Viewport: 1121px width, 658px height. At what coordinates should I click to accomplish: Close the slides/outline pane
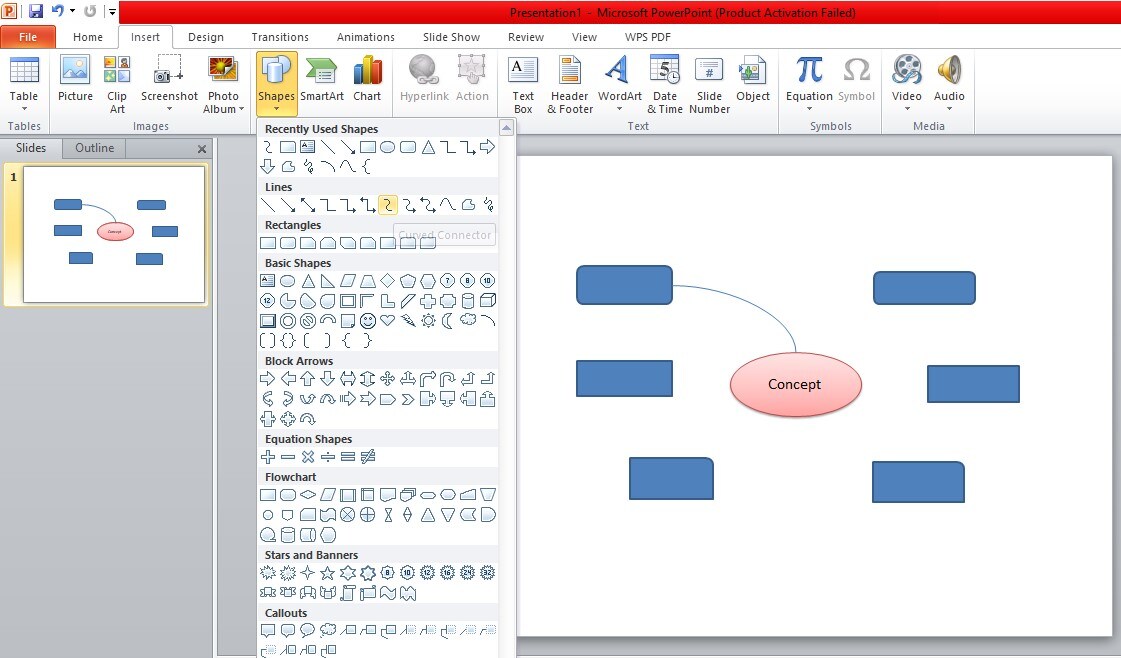coord(202,149)
